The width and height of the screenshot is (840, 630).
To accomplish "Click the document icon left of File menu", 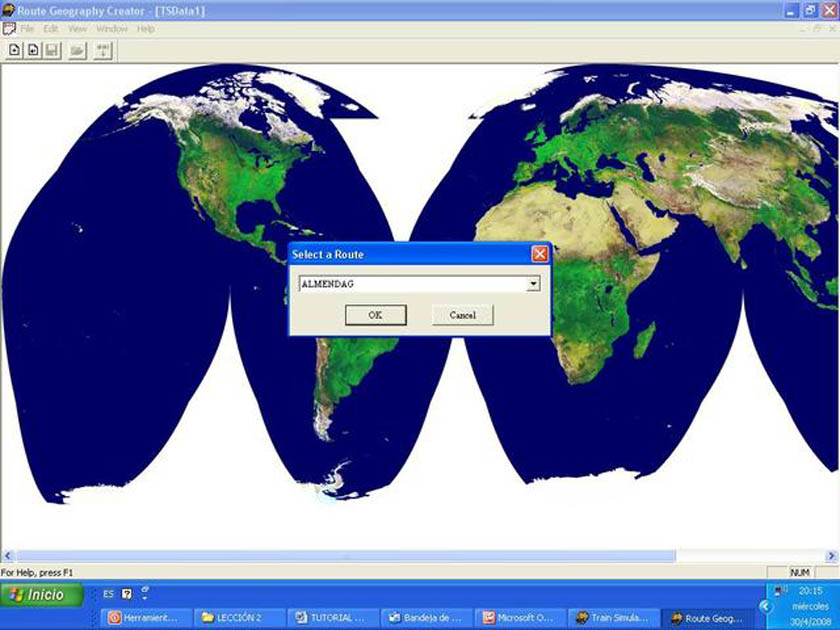I will 9,29.
